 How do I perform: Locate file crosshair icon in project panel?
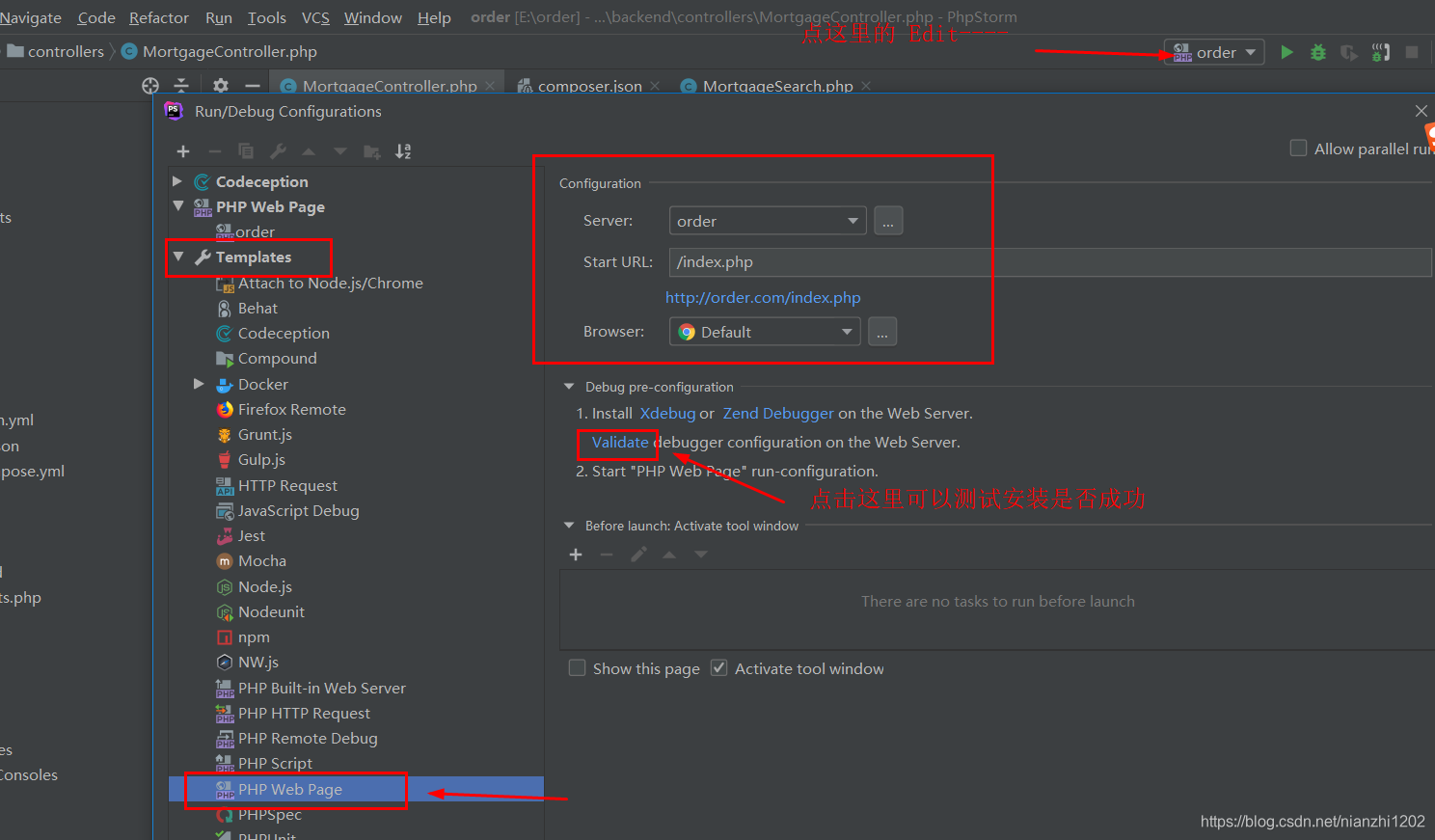pos(150,86)
